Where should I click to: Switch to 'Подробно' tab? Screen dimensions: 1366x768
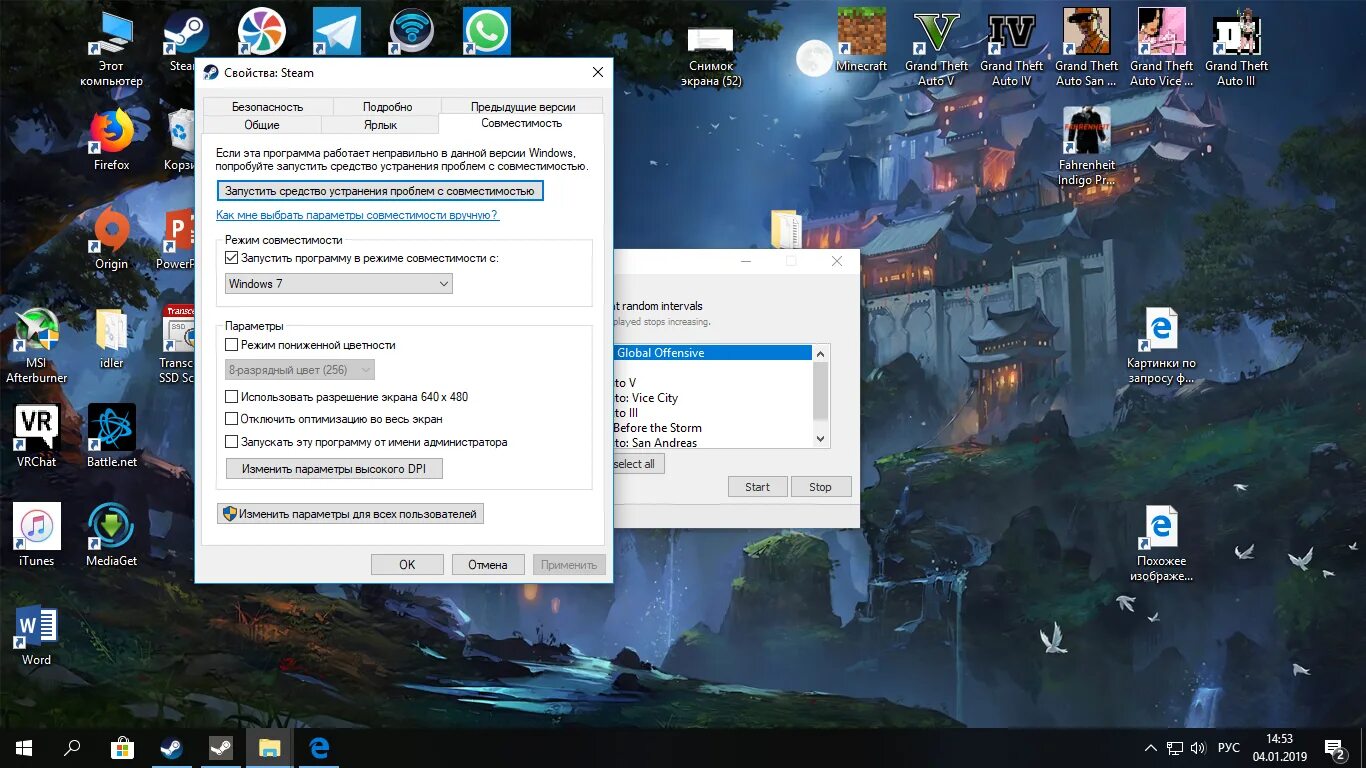387,107
